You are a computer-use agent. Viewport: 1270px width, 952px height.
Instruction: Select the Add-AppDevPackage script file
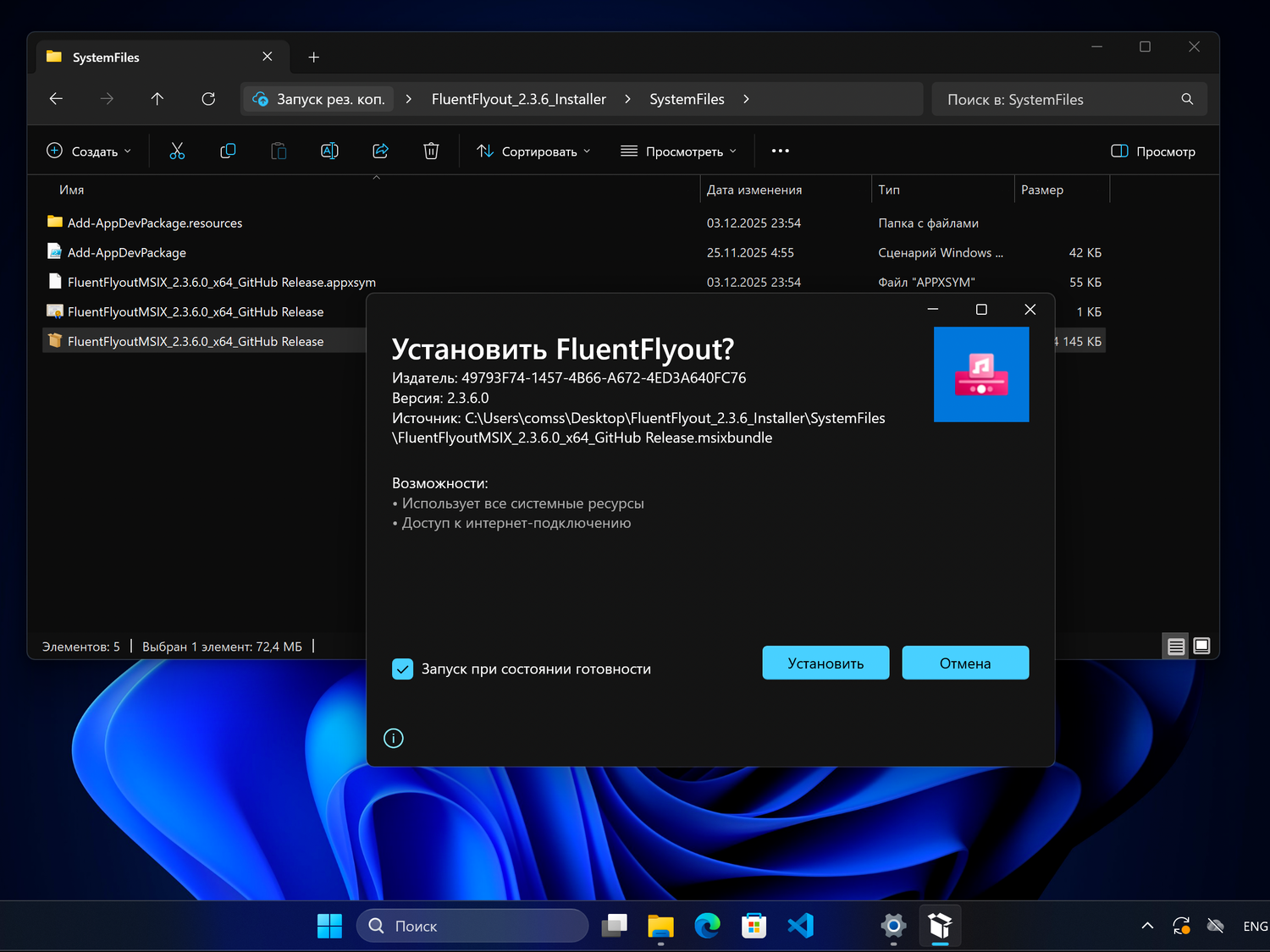574,252
